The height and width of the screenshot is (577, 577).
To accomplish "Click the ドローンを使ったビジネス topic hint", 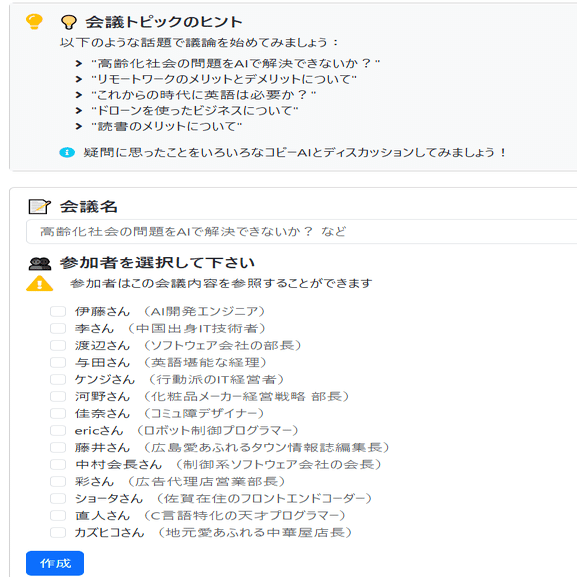I will 195,110.
